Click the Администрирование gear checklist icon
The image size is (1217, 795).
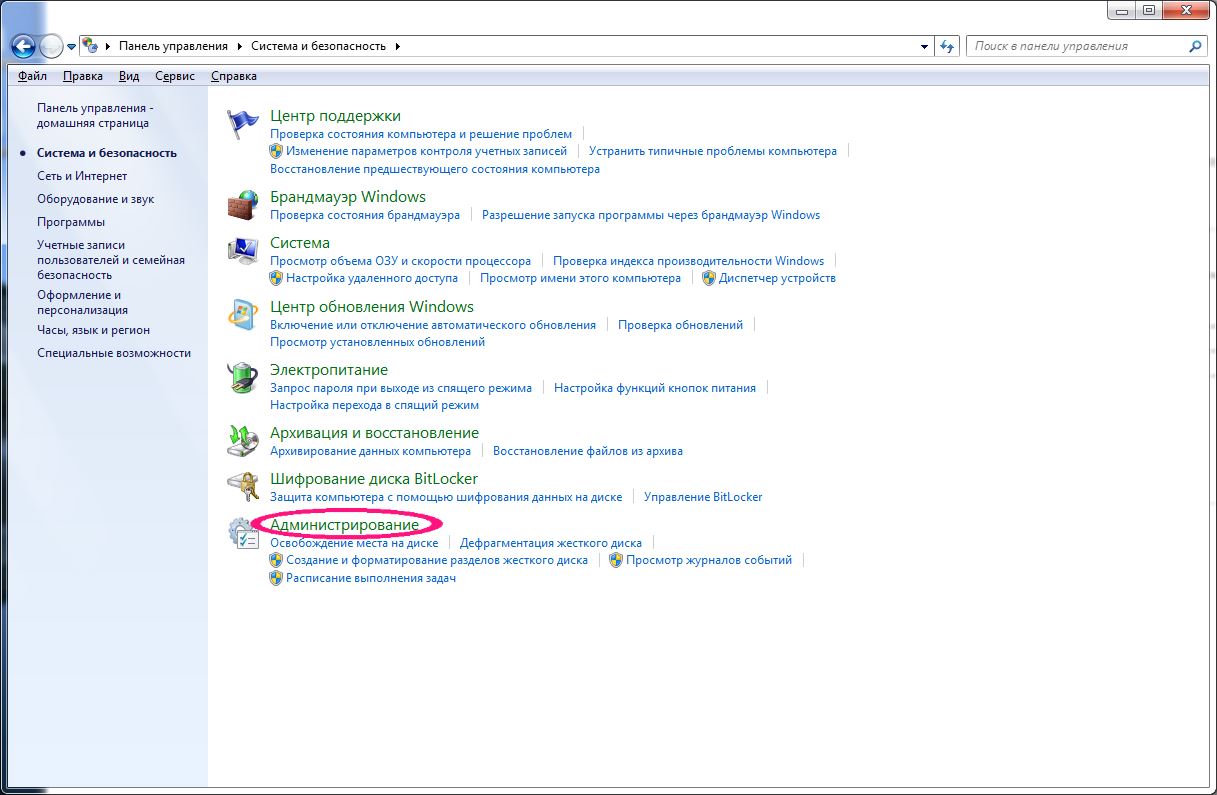tap(243, 533)
